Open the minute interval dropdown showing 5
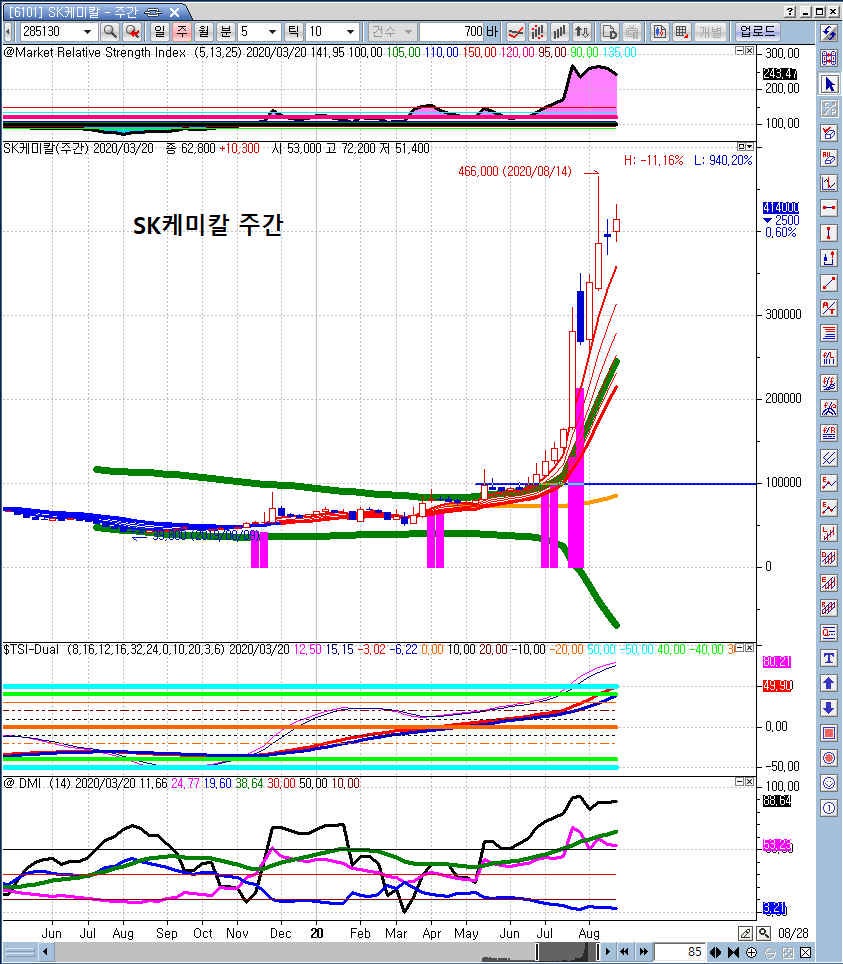 pyautogui.click(x=272, y=31)
